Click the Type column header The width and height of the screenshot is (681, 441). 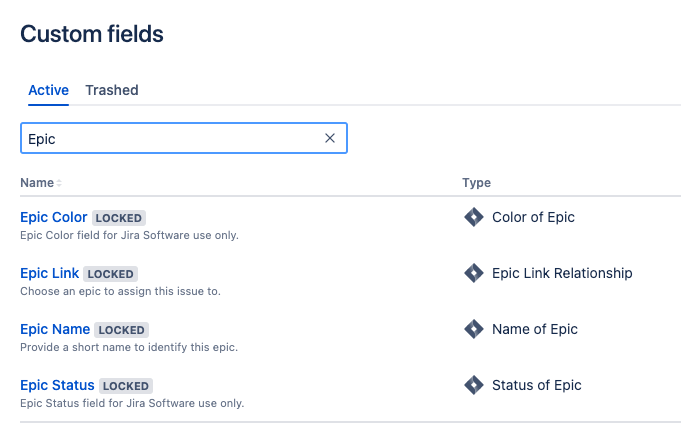476,182
